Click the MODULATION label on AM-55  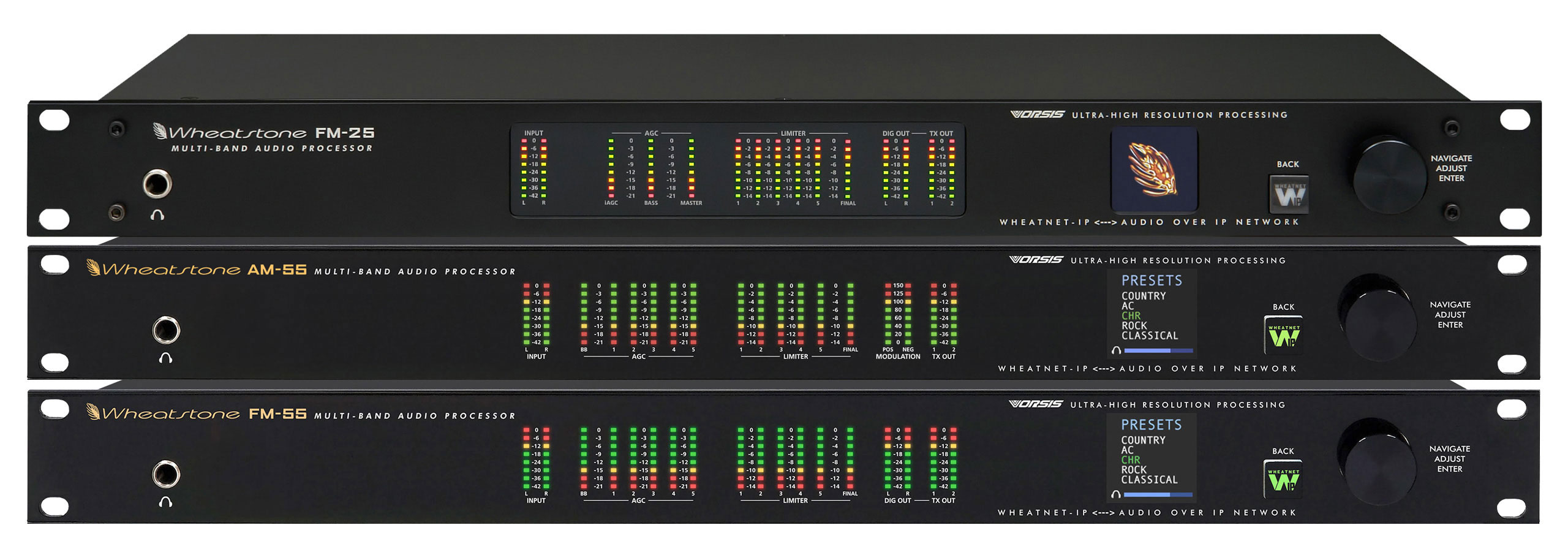coord(898,357)
